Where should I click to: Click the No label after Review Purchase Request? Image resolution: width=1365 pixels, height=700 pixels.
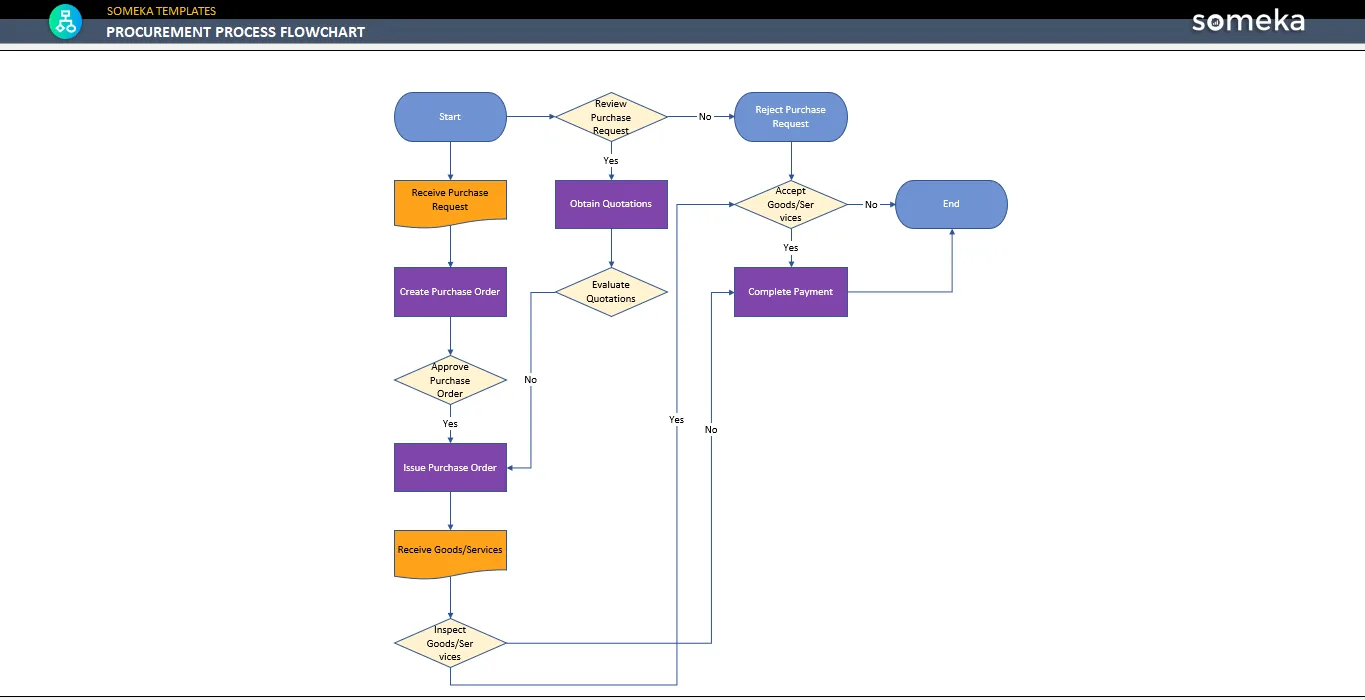point(705,117)
